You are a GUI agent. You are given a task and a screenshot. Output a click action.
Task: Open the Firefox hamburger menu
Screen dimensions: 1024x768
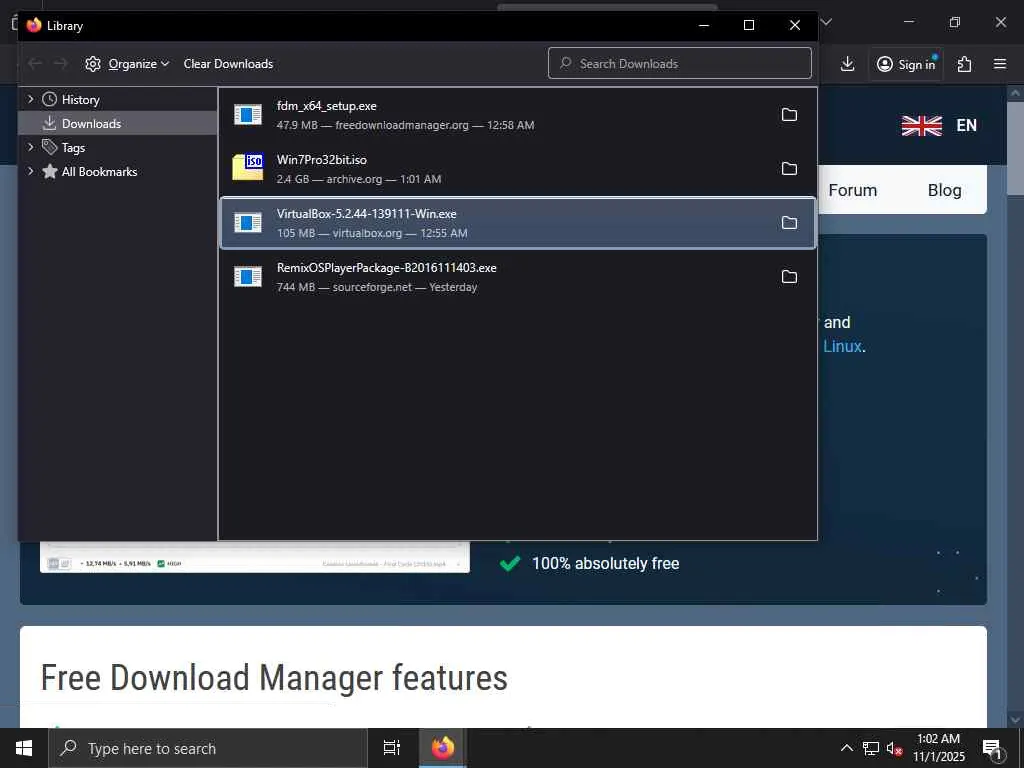pyautogui.click(x=1000, y=64)
